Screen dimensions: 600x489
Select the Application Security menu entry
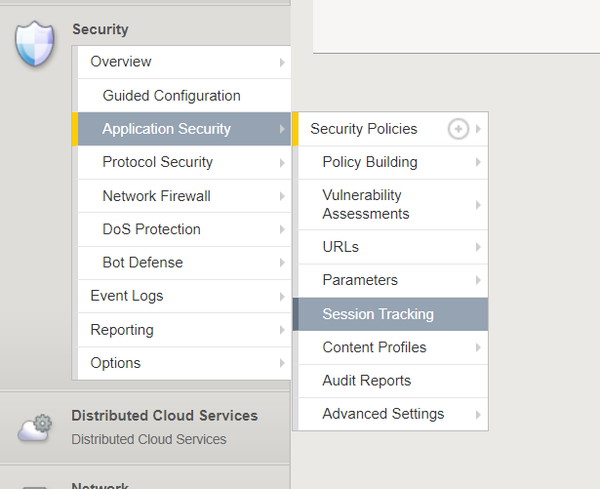(166, 129)
